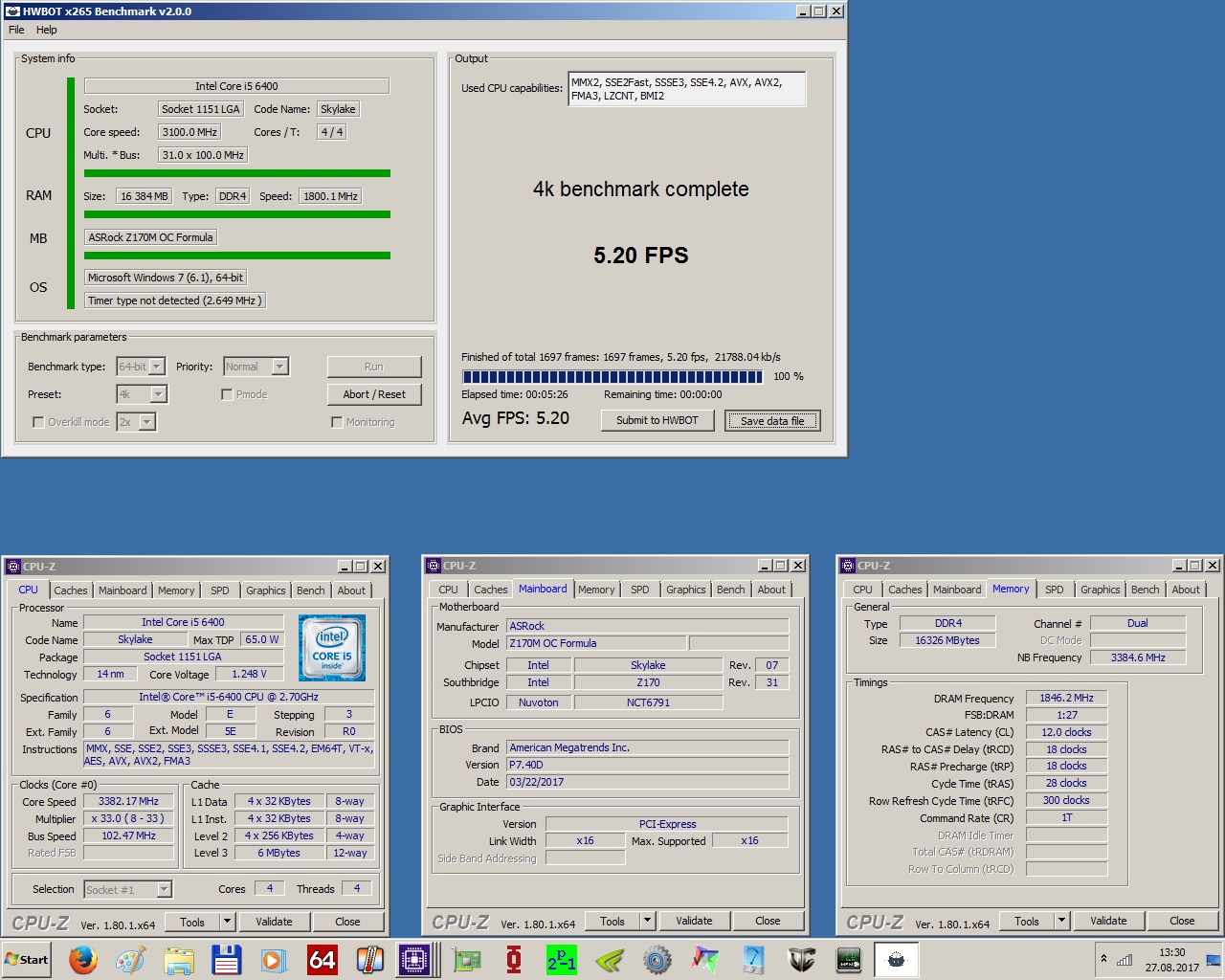
Task: Open the blue gauge meter taskbar icon
Action: point(753,959)
